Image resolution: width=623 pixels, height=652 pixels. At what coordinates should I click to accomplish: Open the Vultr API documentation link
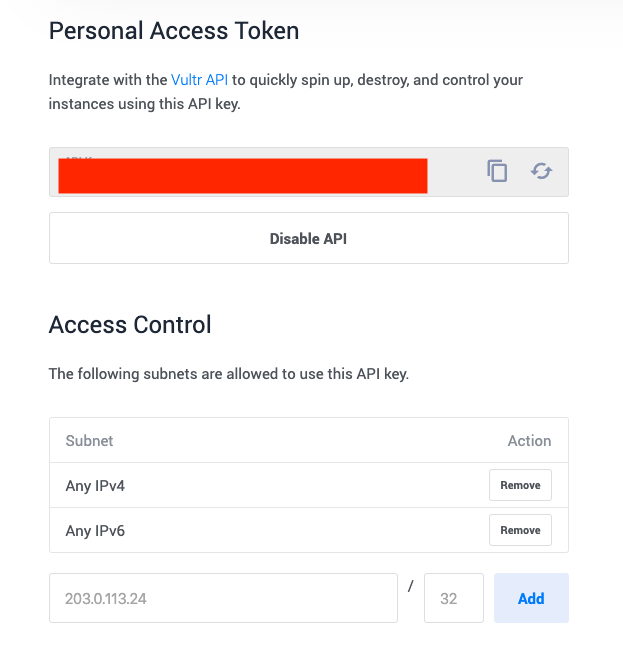199,80
